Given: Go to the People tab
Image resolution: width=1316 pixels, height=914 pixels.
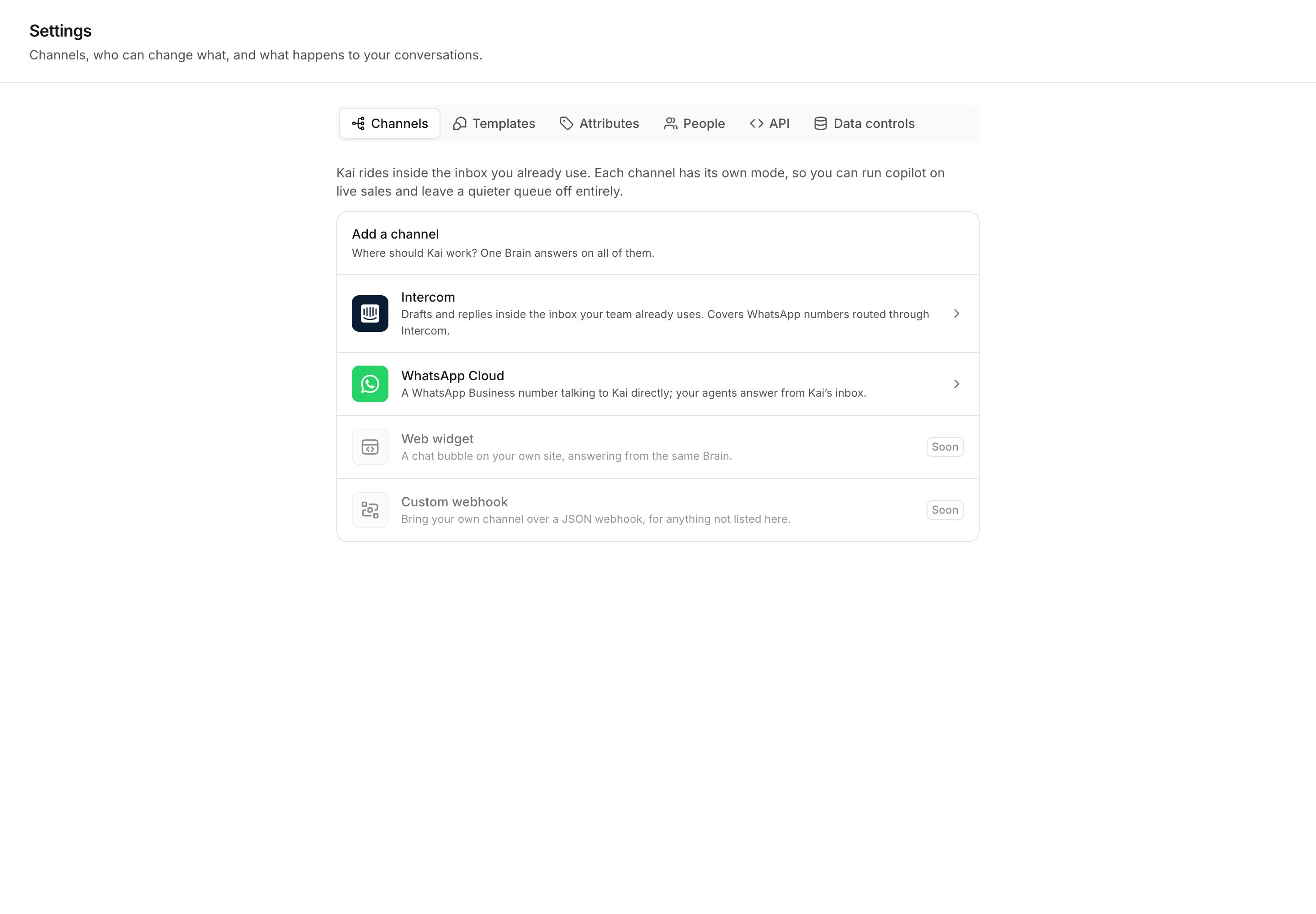Looking at the screenshot, I should [694, 123].
